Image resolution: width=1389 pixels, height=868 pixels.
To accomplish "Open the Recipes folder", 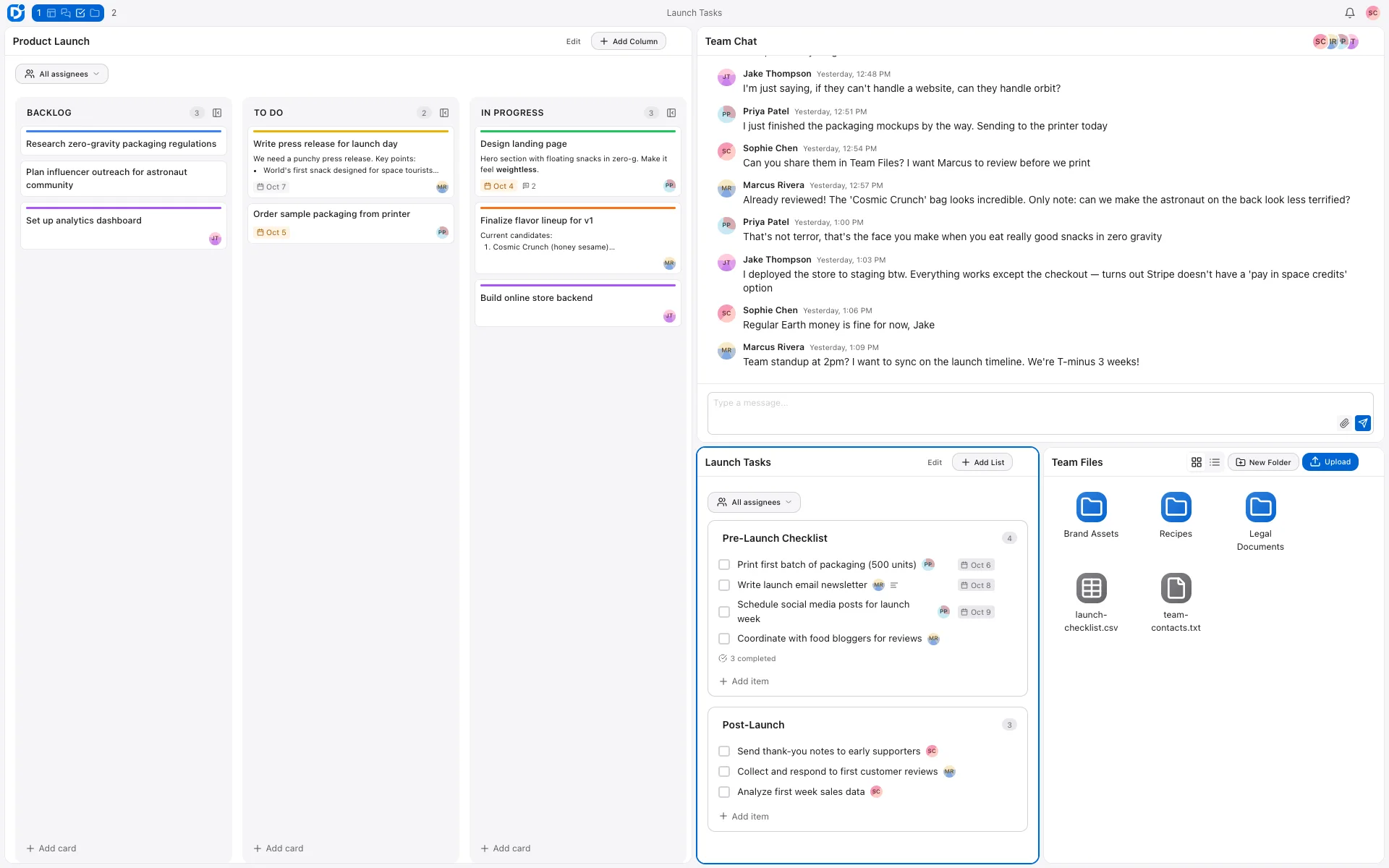I will tap(1176, 516).
